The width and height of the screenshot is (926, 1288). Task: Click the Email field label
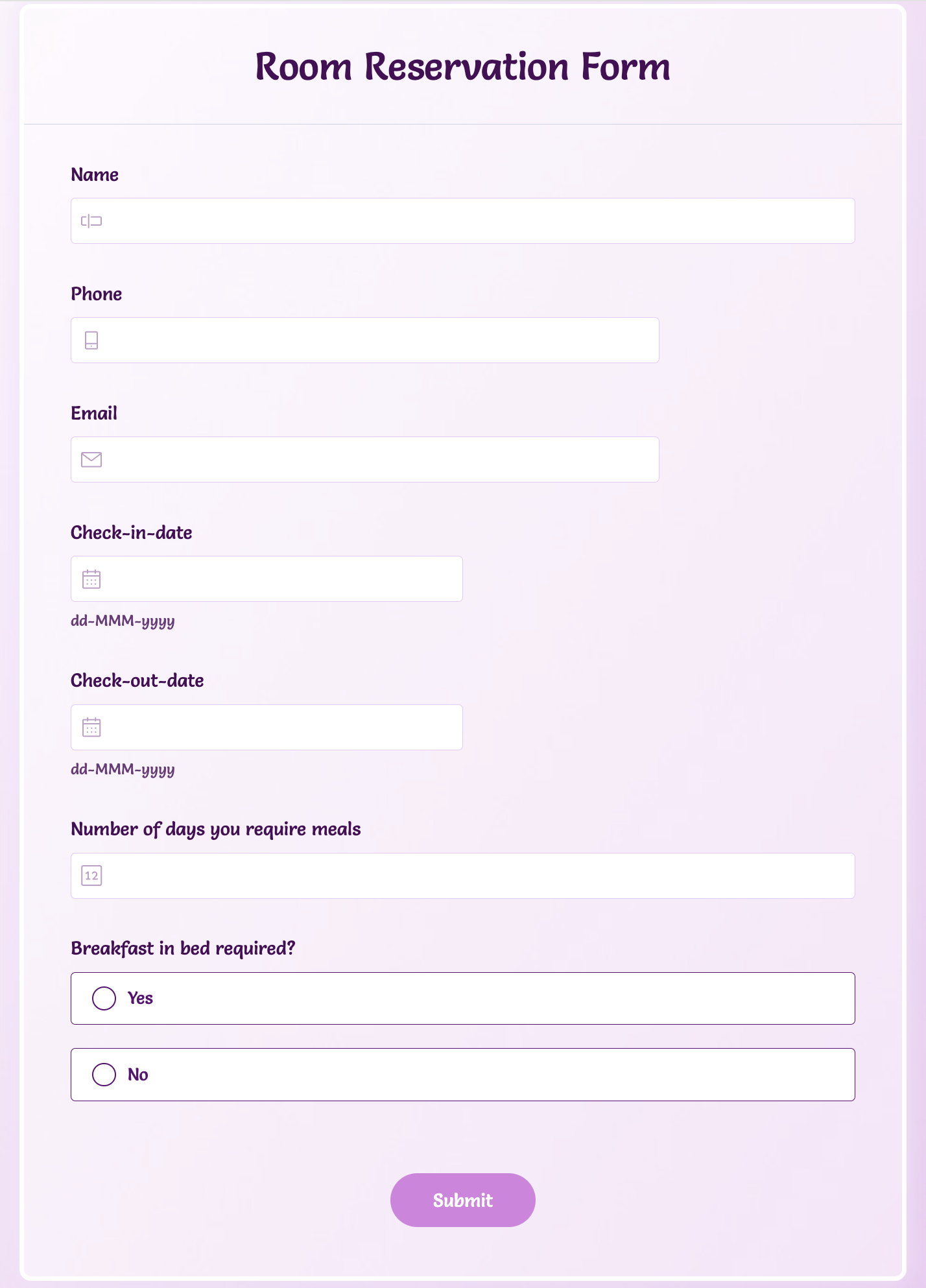coord(94,413)
